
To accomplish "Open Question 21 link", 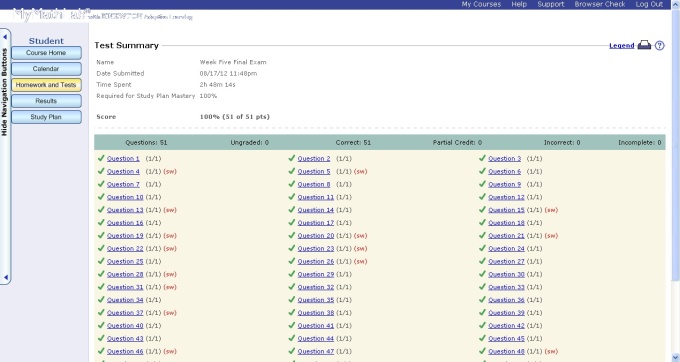I will pyautogui.click(x=506, y=236).
